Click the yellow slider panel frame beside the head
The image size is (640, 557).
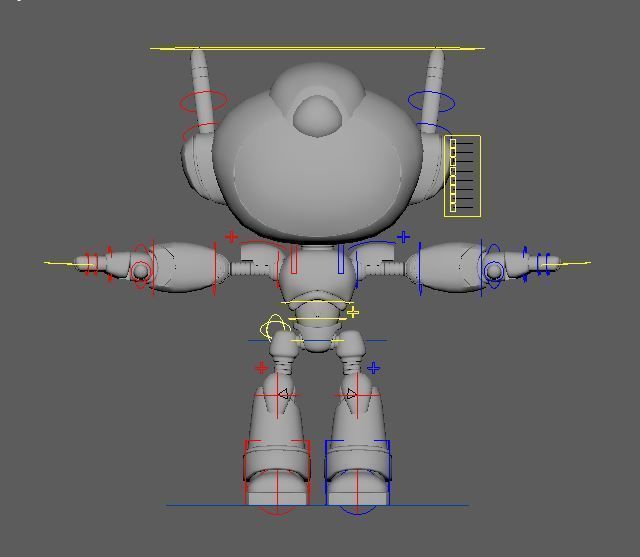[462, 176]
